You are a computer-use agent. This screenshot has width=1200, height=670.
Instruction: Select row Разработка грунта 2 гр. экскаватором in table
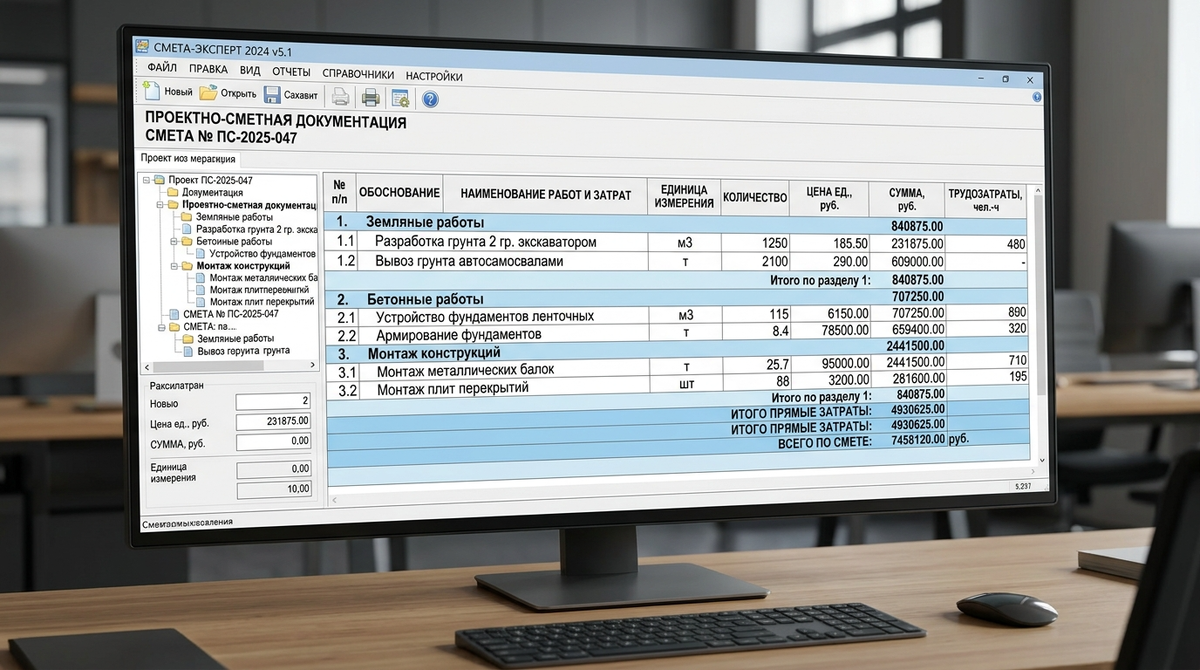(677, 243)
